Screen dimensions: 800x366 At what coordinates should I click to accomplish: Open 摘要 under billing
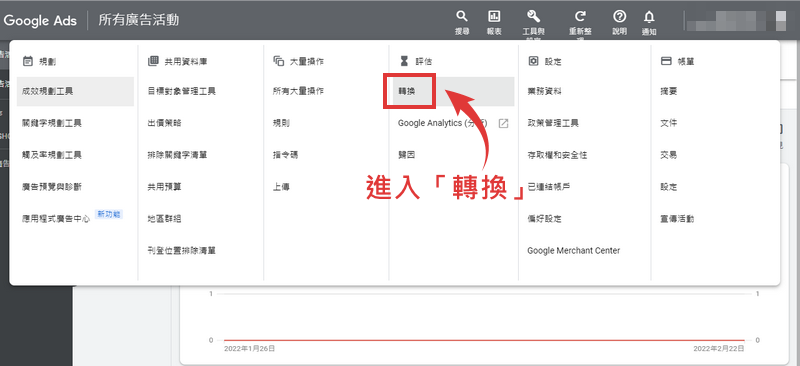669,91
